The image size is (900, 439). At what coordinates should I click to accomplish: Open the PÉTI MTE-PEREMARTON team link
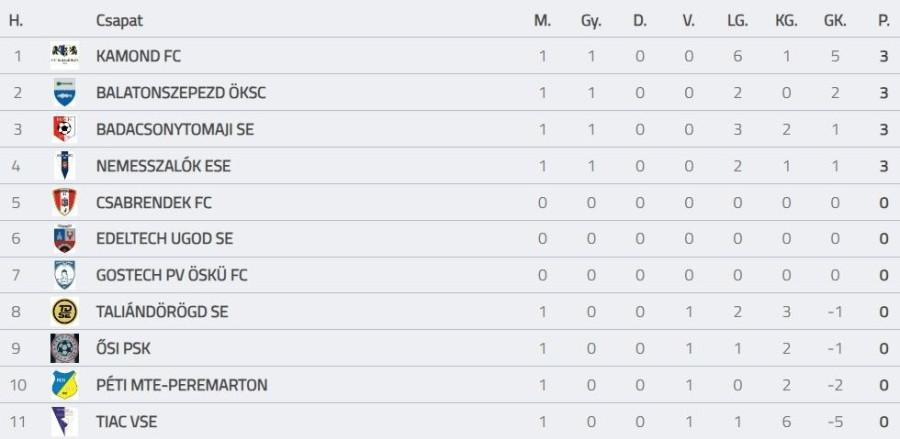point(182,385)
